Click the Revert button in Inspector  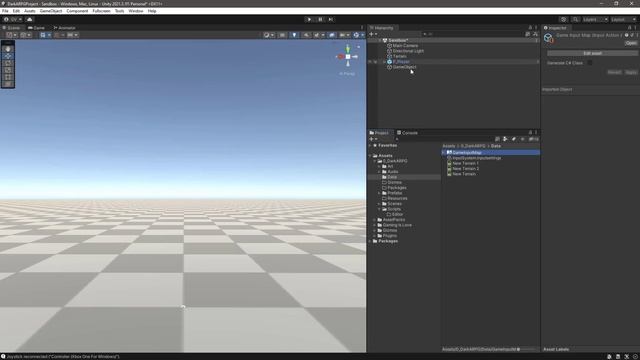click(614, 72)
